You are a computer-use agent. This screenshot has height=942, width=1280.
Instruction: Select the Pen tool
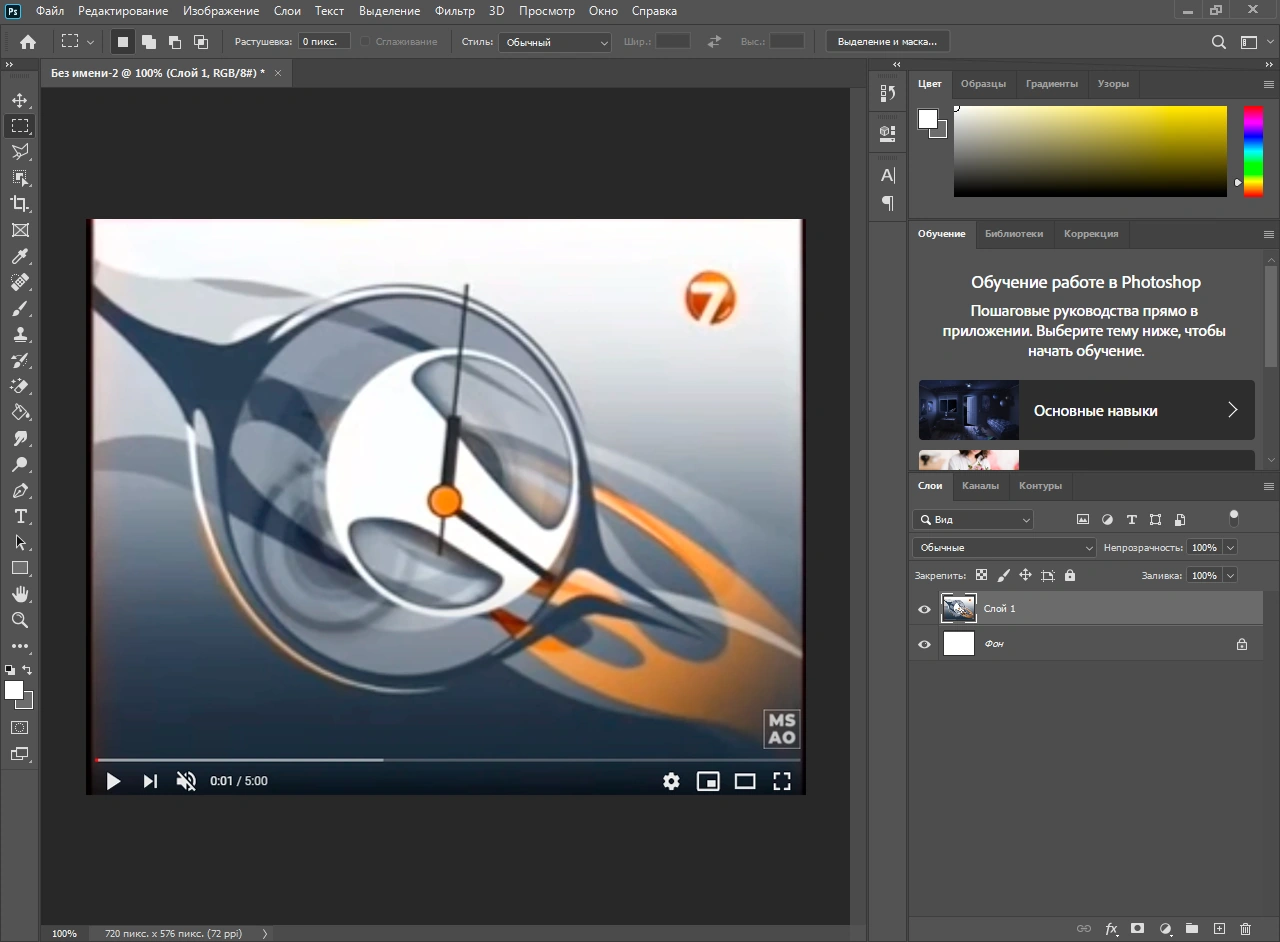click(20, 490)
